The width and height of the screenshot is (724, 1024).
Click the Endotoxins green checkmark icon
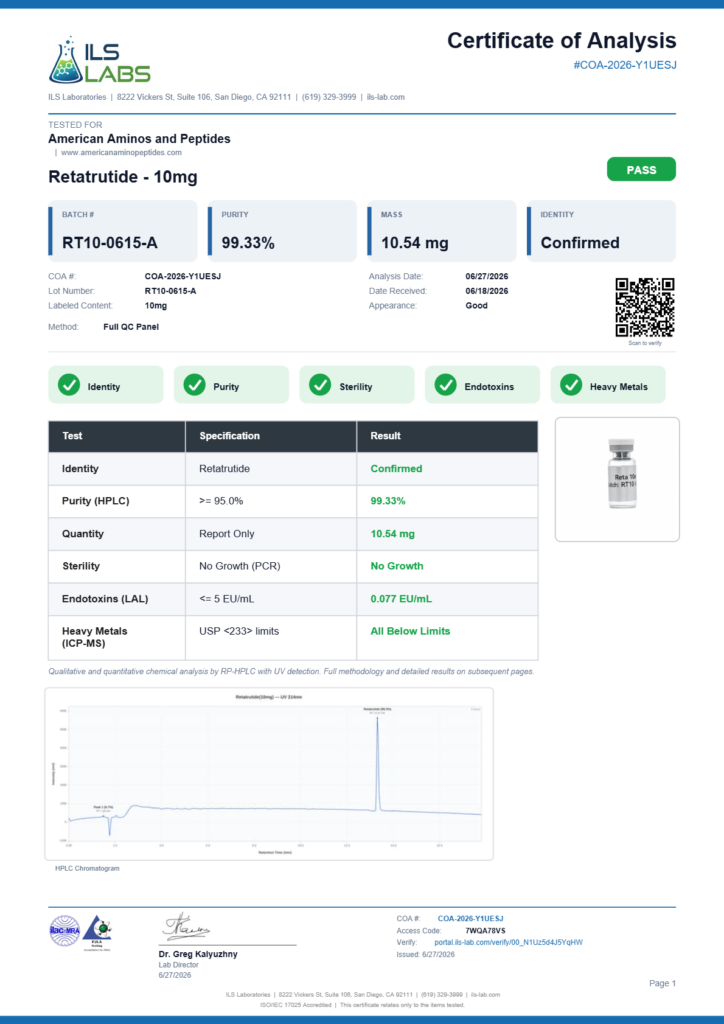click(445, 385)
